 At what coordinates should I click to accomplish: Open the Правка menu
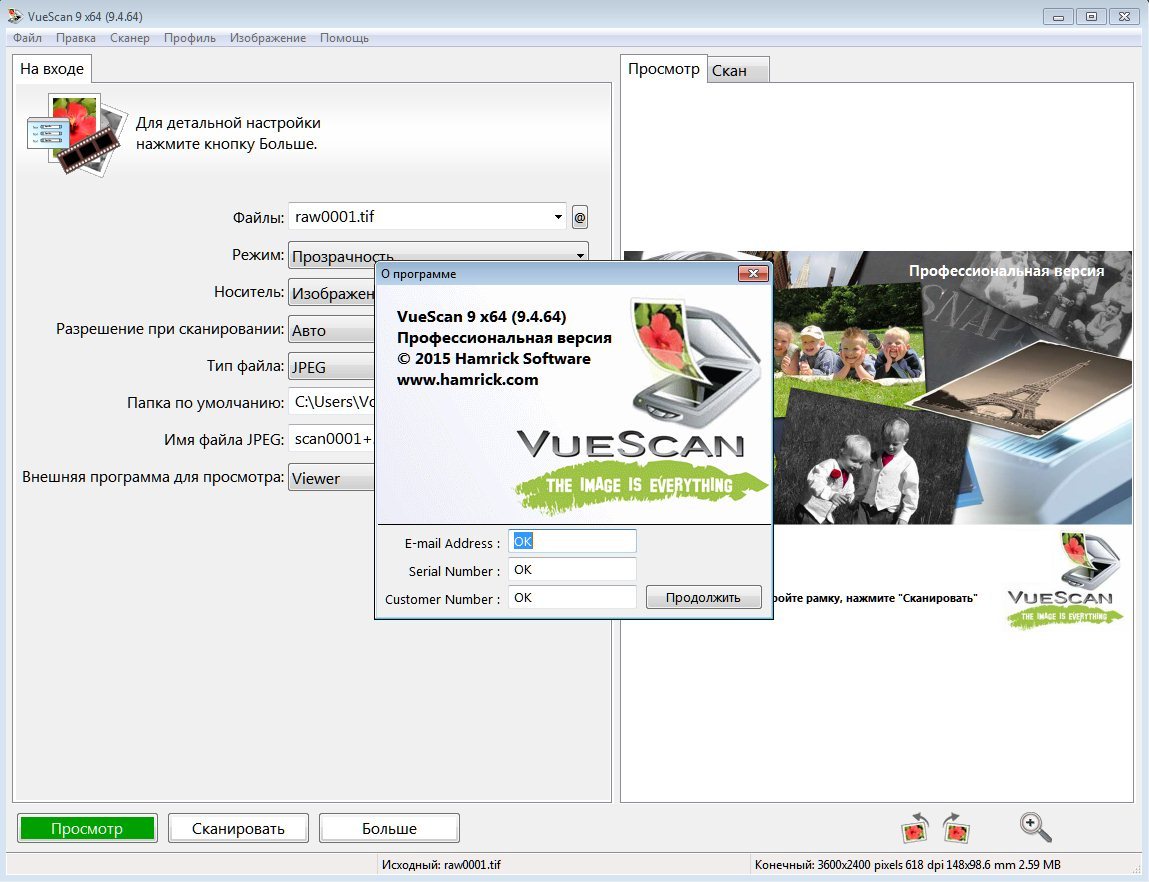point(75,38)
